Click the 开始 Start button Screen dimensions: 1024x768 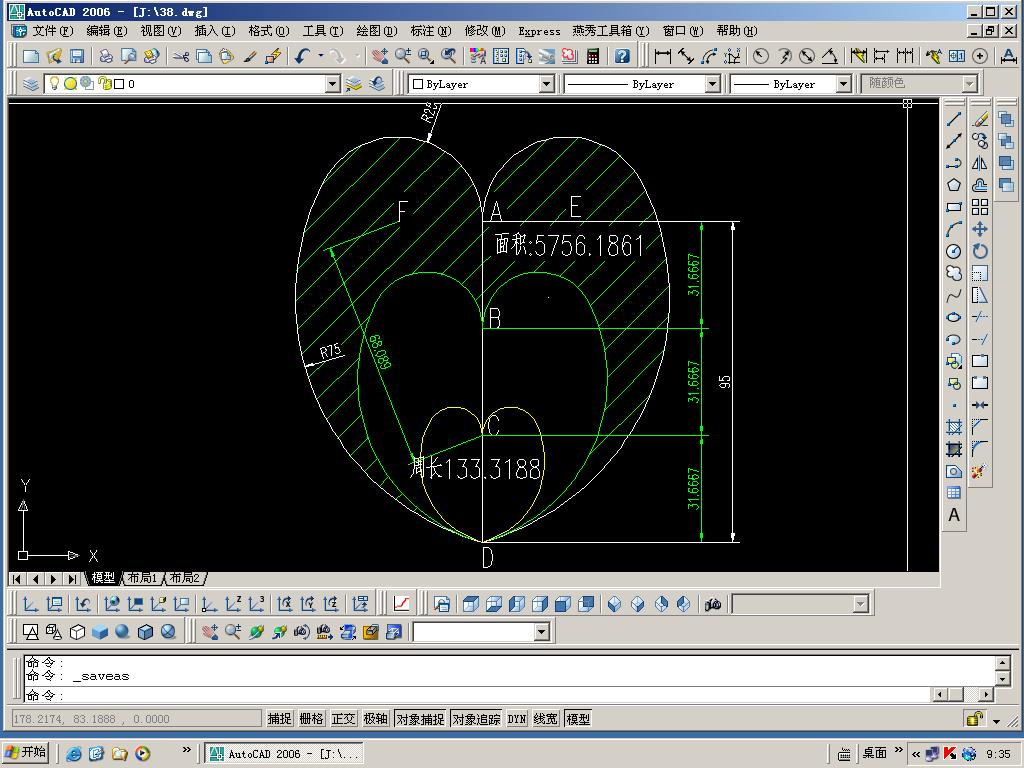pyautogui.click(x=25, y=752)
